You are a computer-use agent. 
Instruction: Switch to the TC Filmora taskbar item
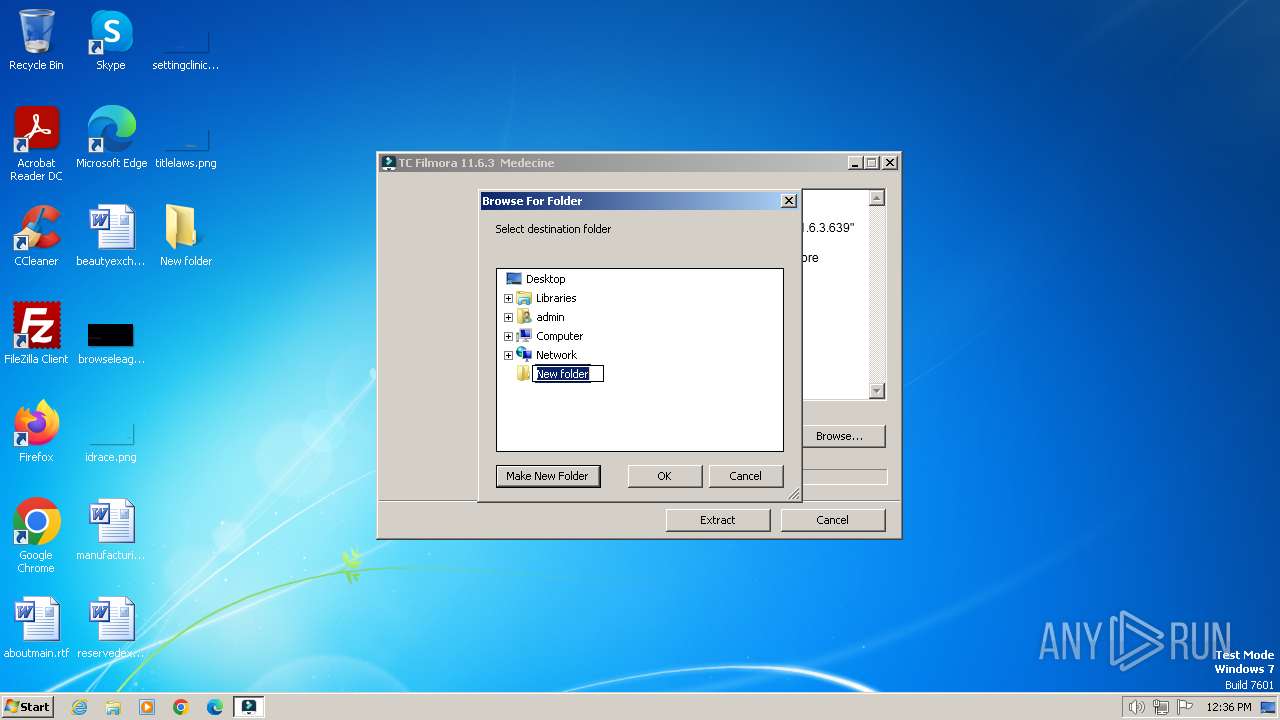click(249, 707)
